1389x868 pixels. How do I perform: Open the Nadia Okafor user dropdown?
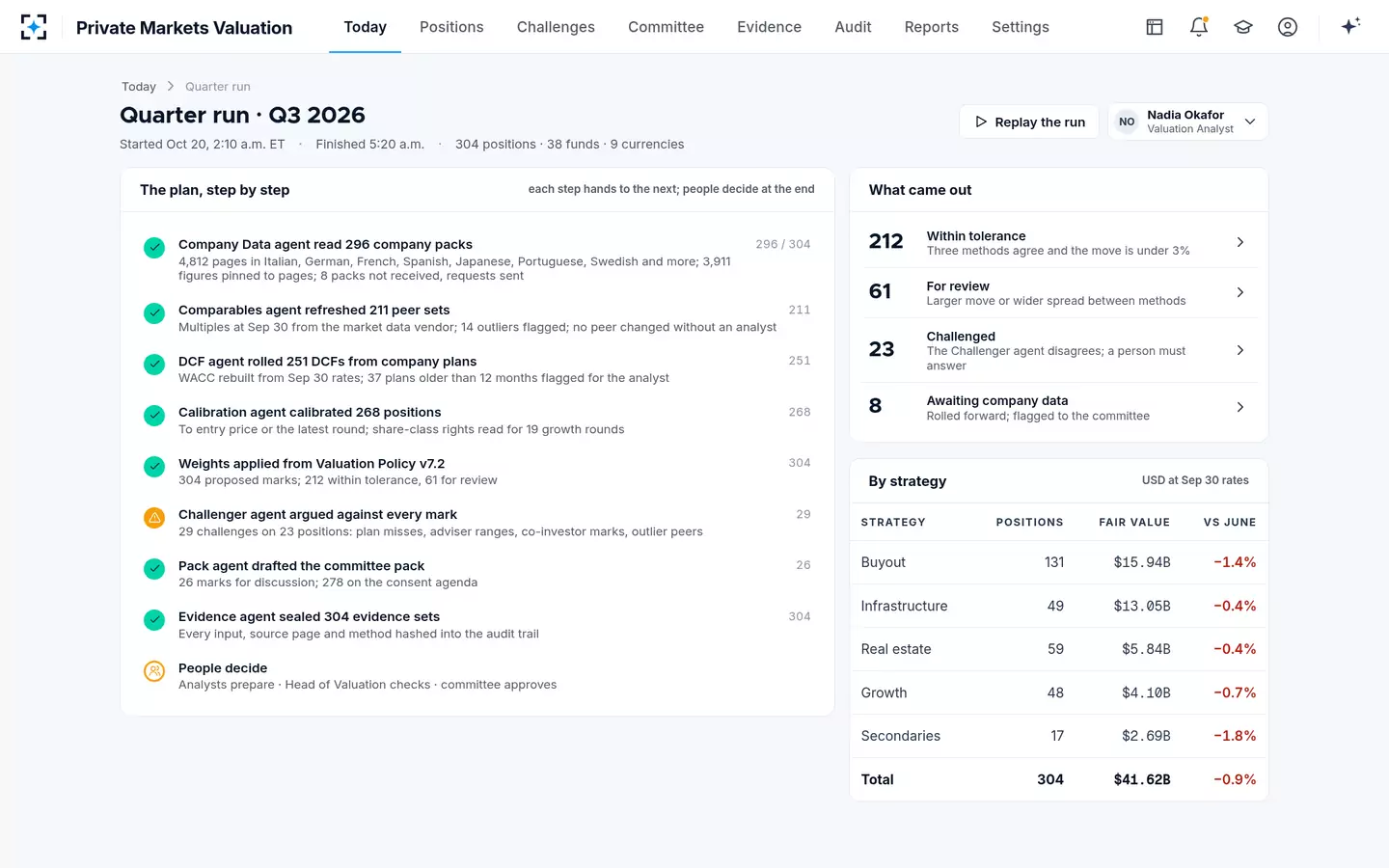click(x=1188, y=122)
